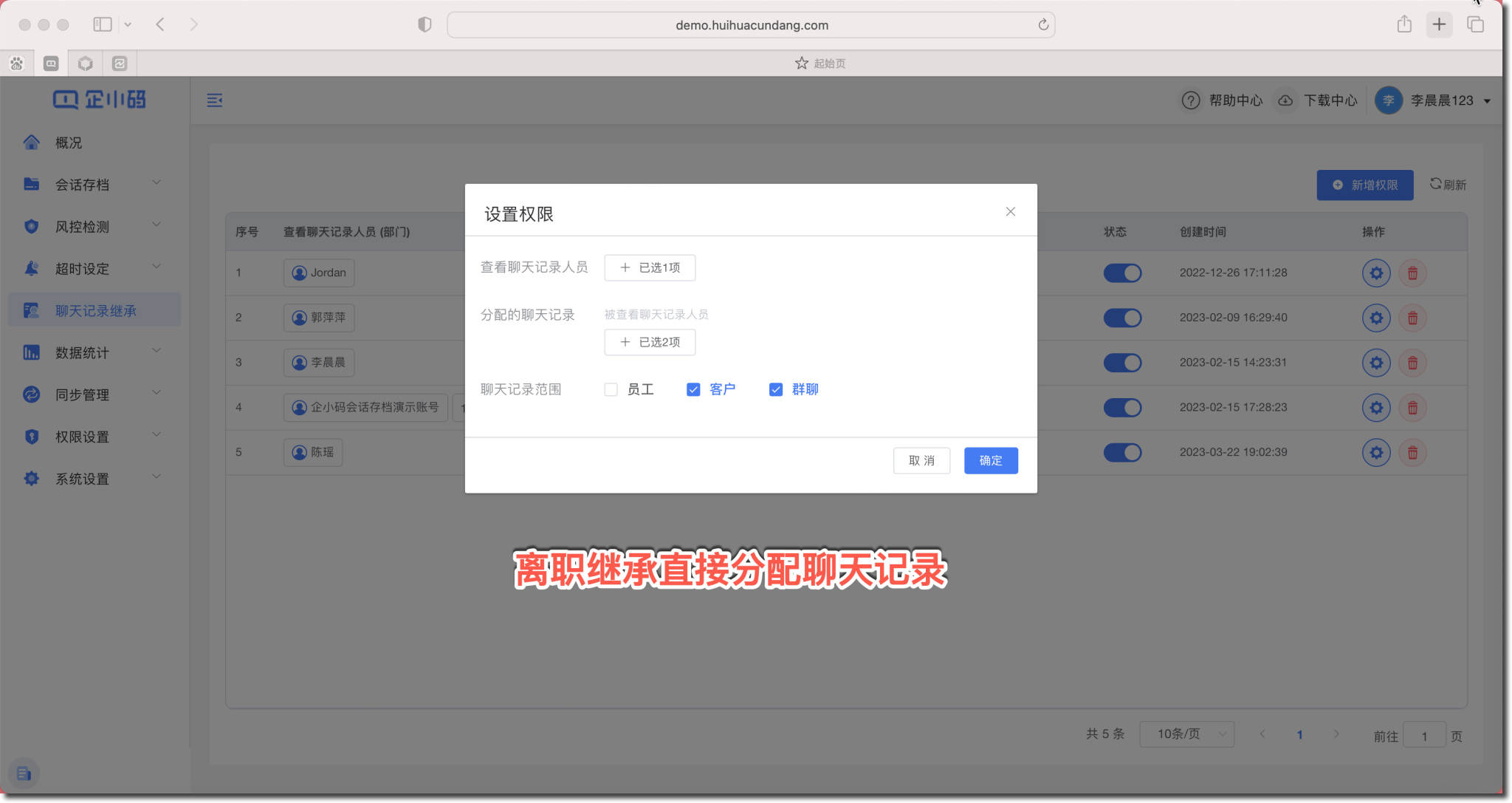Uncheck the 群聊 checkbox
The width and height of the screenshot is (1512, 803).
(x=776, y=389)
